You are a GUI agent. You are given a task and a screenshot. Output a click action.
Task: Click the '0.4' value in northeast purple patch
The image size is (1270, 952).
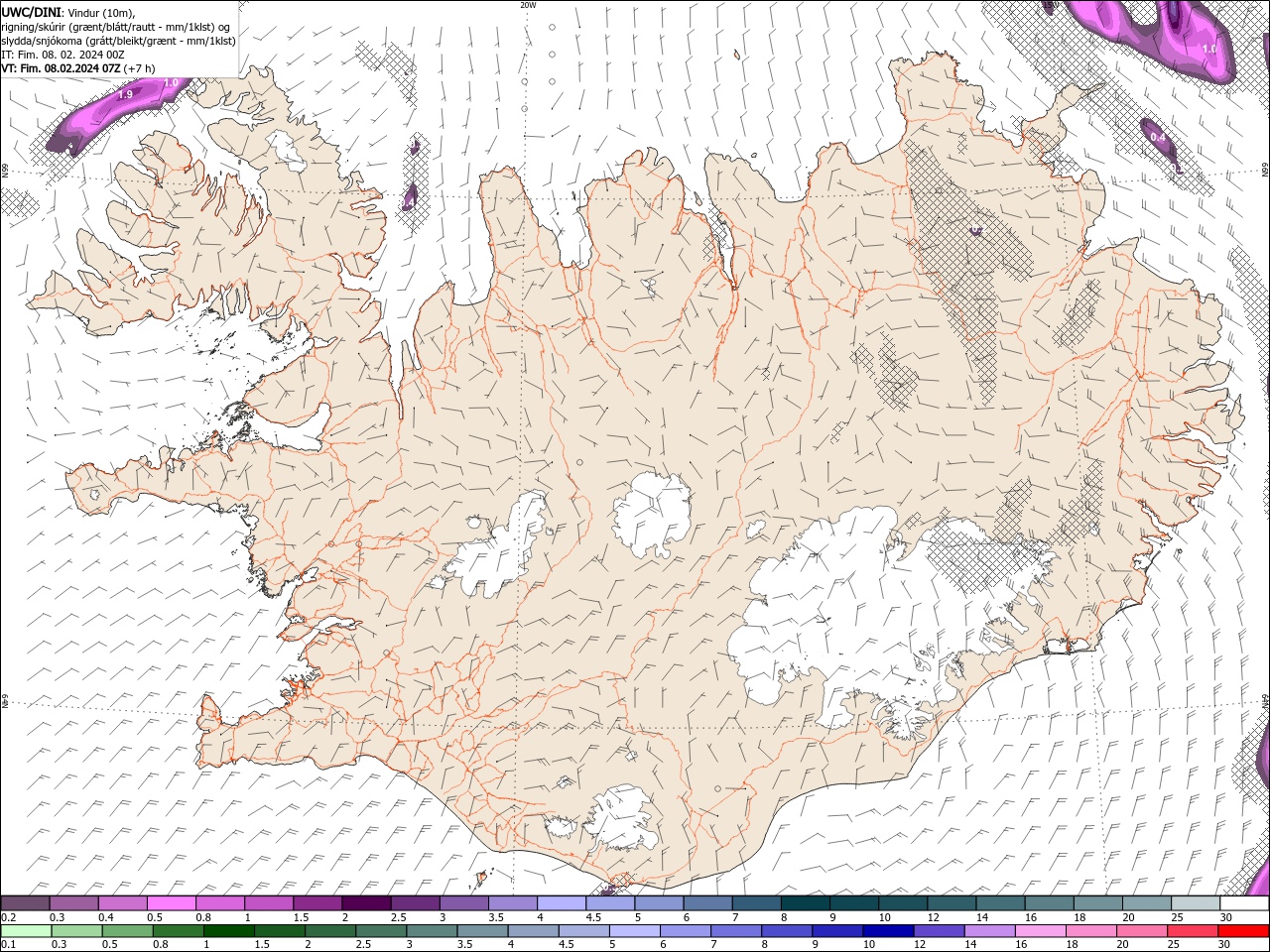point(1157,138)
